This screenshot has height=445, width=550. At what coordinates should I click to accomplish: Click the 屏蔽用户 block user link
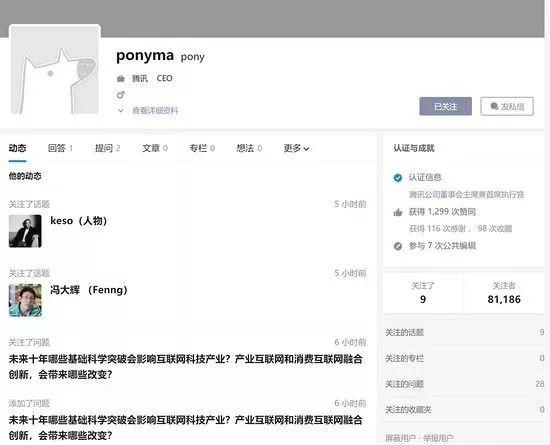click(400, 438)
